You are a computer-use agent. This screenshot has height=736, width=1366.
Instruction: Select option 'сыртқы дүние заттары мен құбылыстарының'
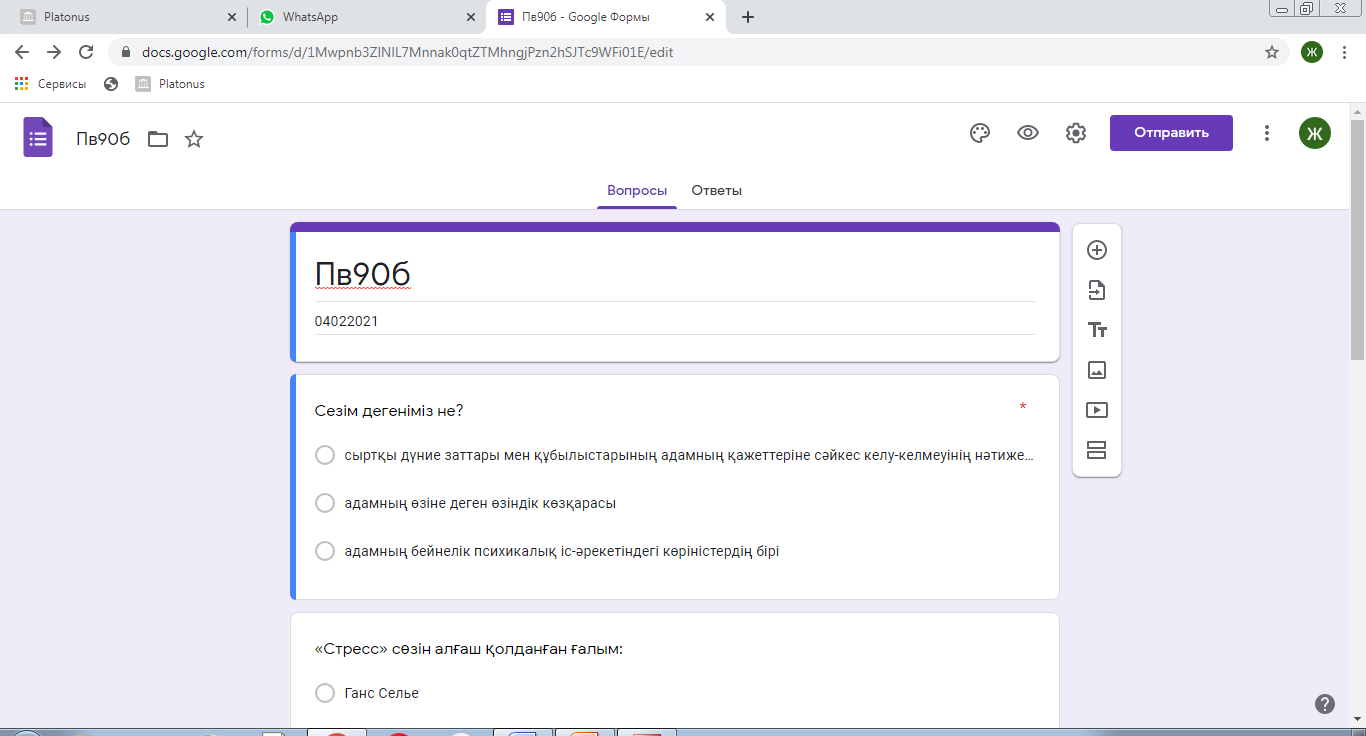pyautogui.click(x=325, y=455)
